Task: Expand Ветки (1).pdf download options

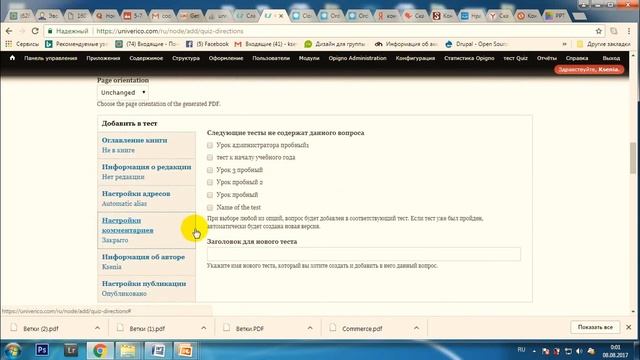Action: 204,328
